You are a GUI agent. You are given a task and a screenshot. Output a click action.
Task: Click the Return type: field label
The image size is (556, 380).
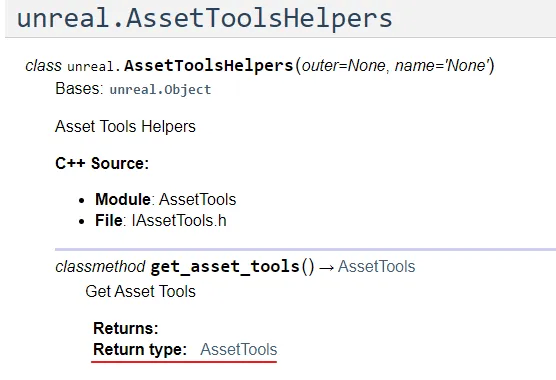140,350
